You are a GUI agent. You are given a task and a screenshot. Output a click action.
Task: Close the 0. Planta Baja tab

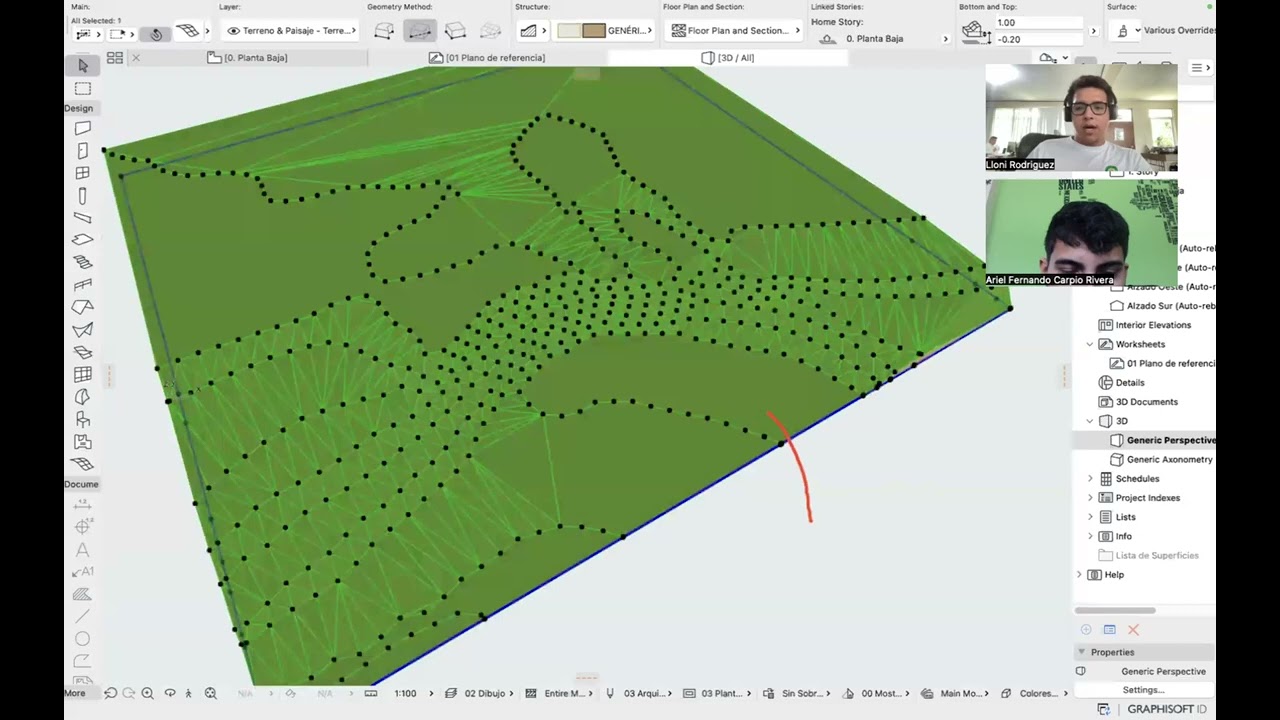click(x=136, y=58)
